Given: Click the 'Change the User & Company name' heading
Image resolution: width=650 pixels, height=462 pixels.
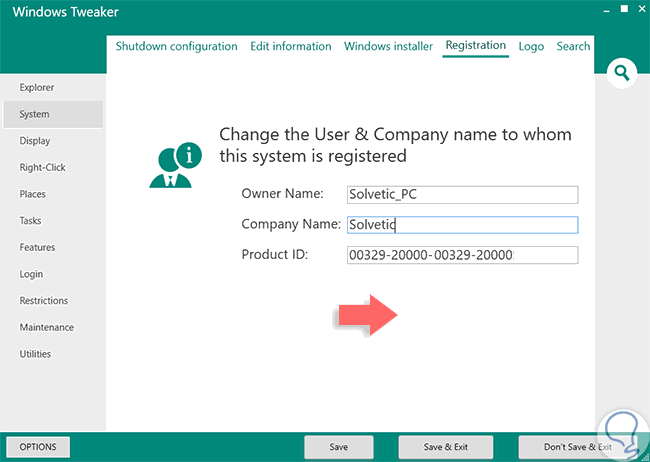Looking at the screenshot, I should 395,145.
